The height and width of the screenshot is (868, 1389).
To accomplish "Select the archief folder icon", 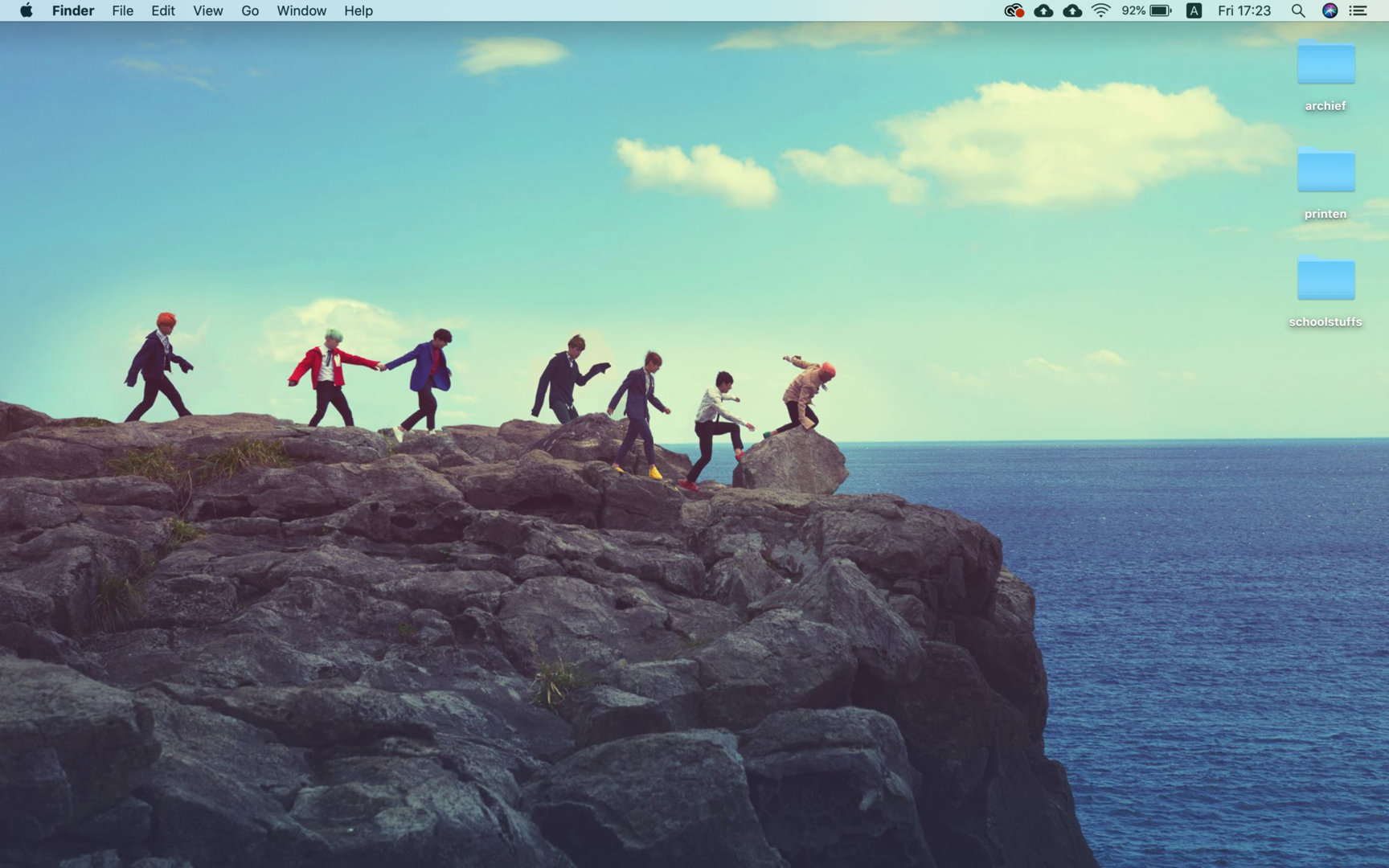I will (1326, 61).
